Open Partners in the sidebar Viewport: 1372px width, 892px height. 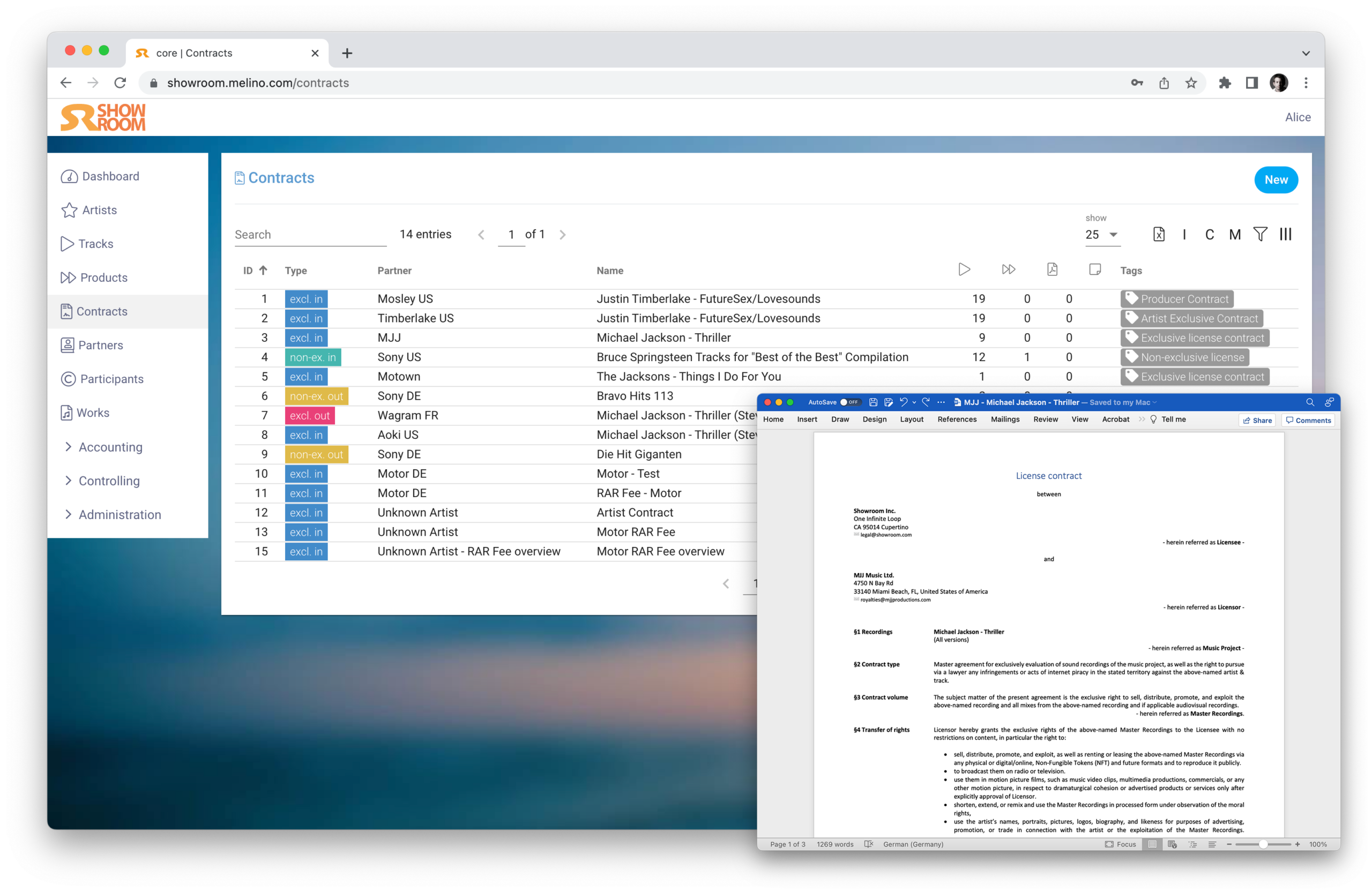pos(100,345)
